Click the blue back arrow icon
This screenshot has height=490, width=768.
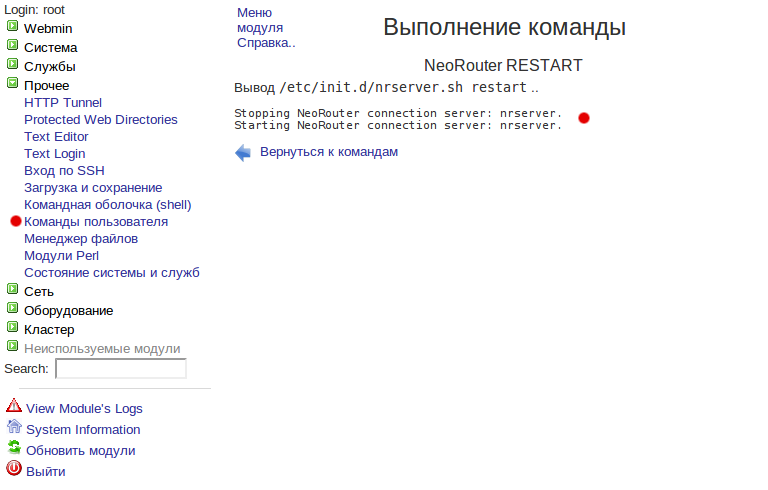click(243, 153)
